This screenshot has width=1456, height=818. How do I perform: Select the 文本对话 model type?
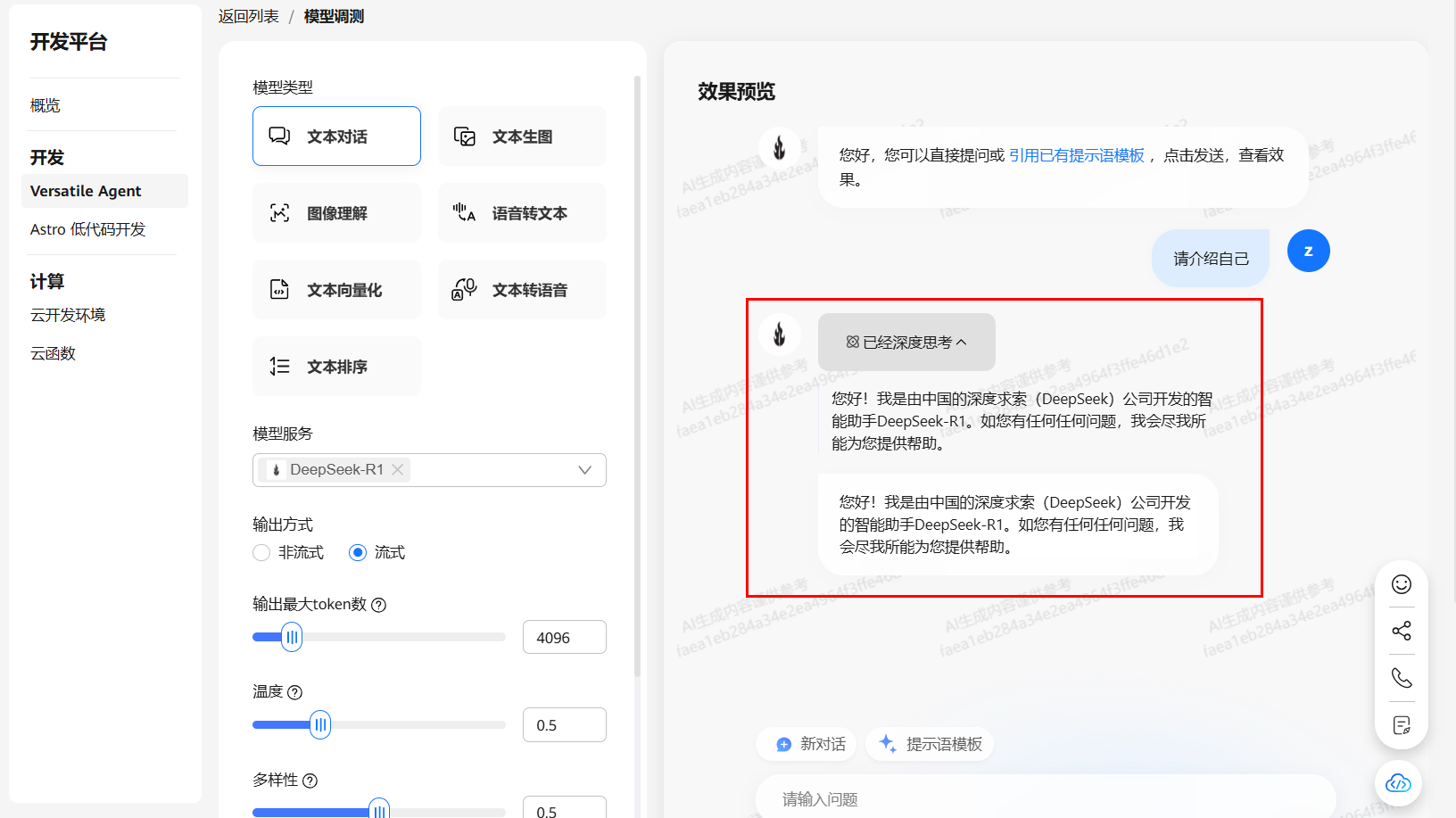(336, 136)
